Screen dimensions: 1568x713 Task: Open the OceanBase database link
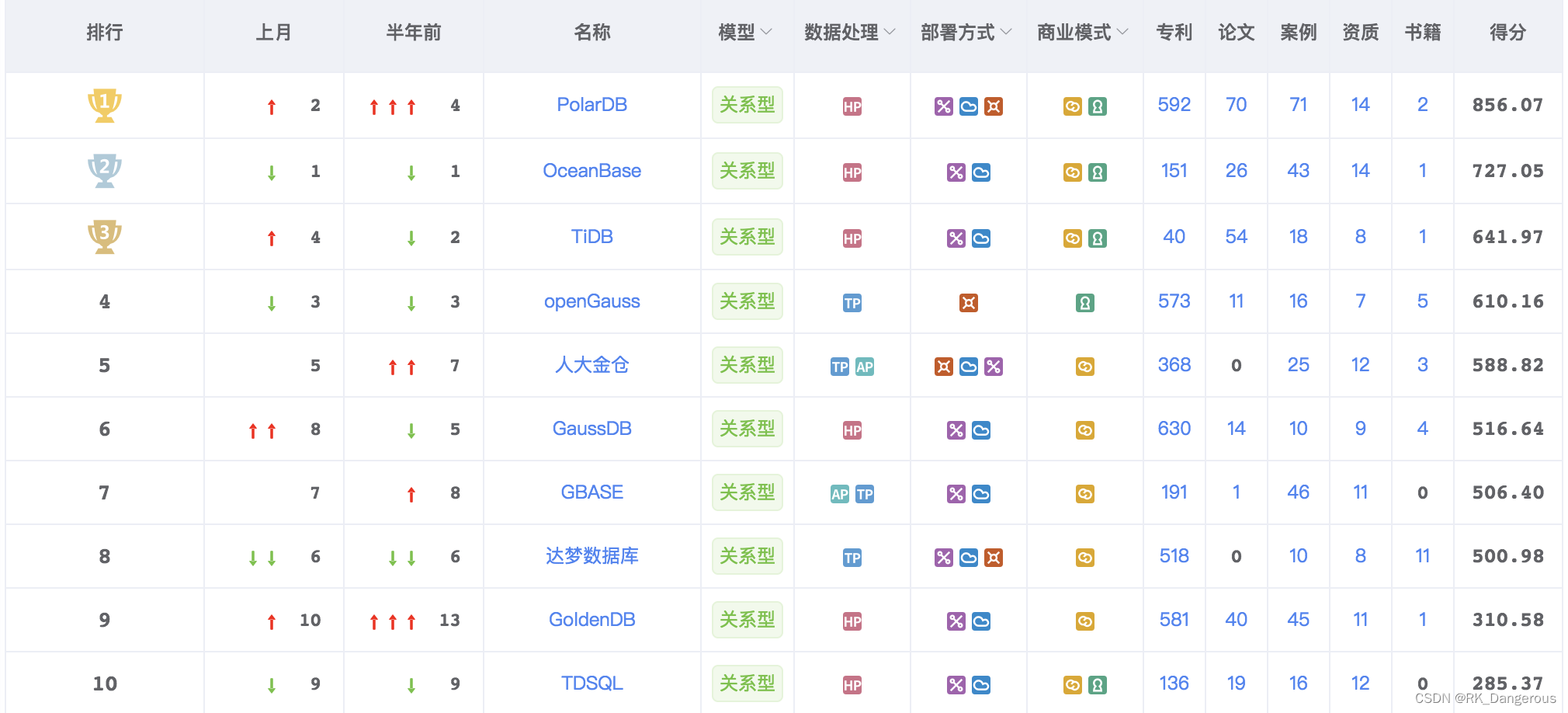592,171
